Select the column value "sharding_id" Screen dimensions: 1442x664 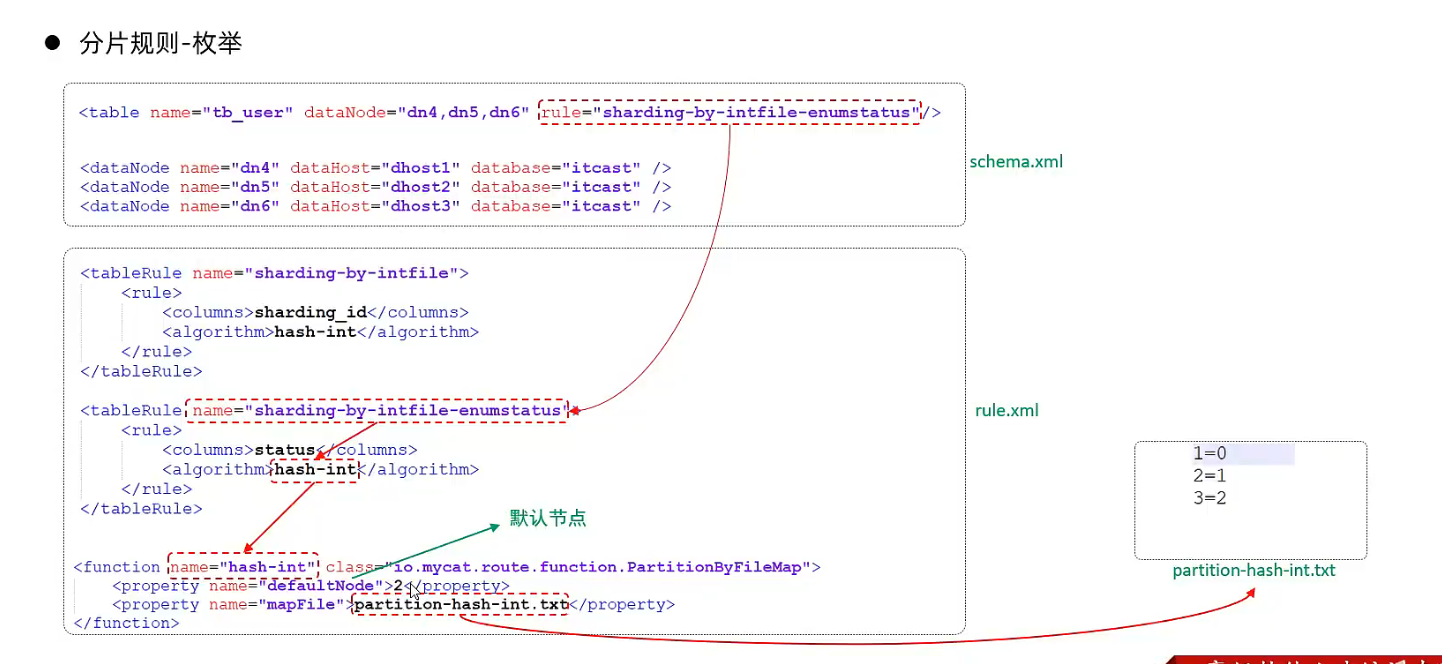tap(311, 312)
